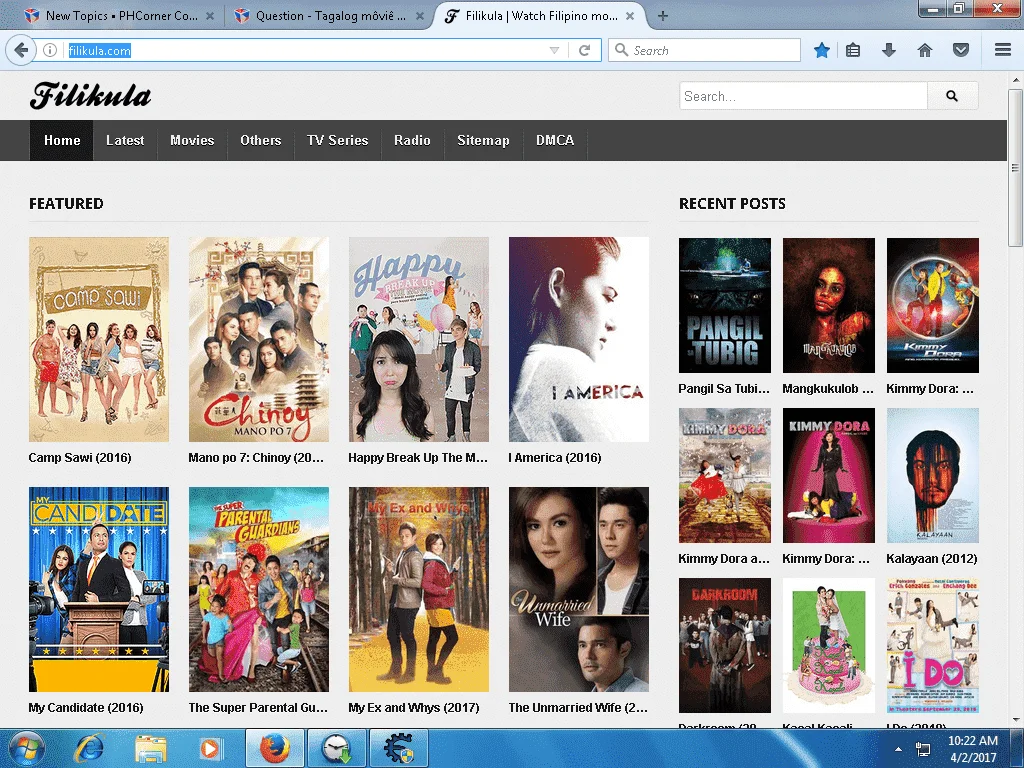This screenshot has height=768, width=1024.
Task: Click the page vertical scrollbar thumb
Action: (x=1016, y=168)
